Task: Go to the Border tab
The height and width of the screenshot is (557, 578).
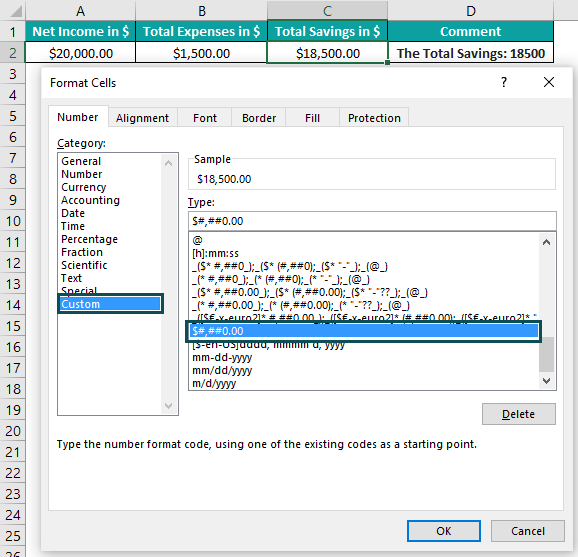Action: pos(259,118)
